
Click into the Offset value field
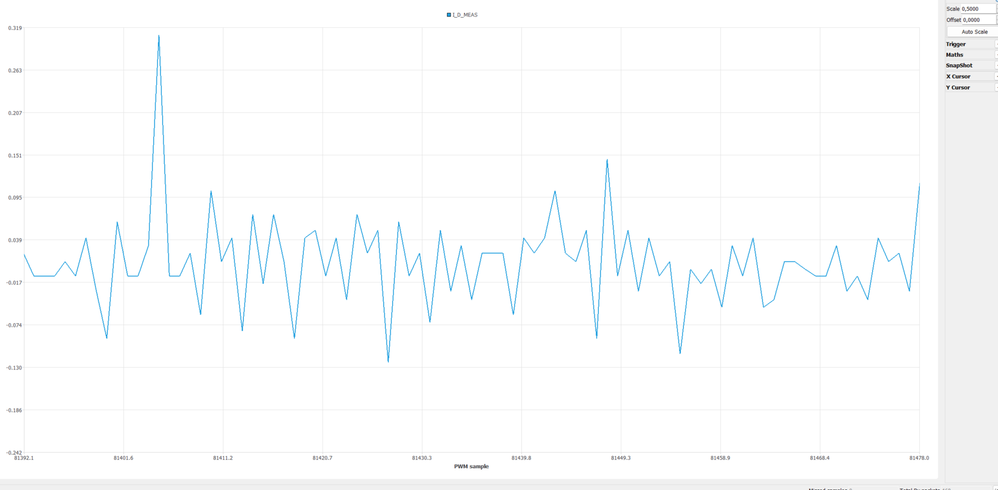pyautogui.click(x=978, y=20)
